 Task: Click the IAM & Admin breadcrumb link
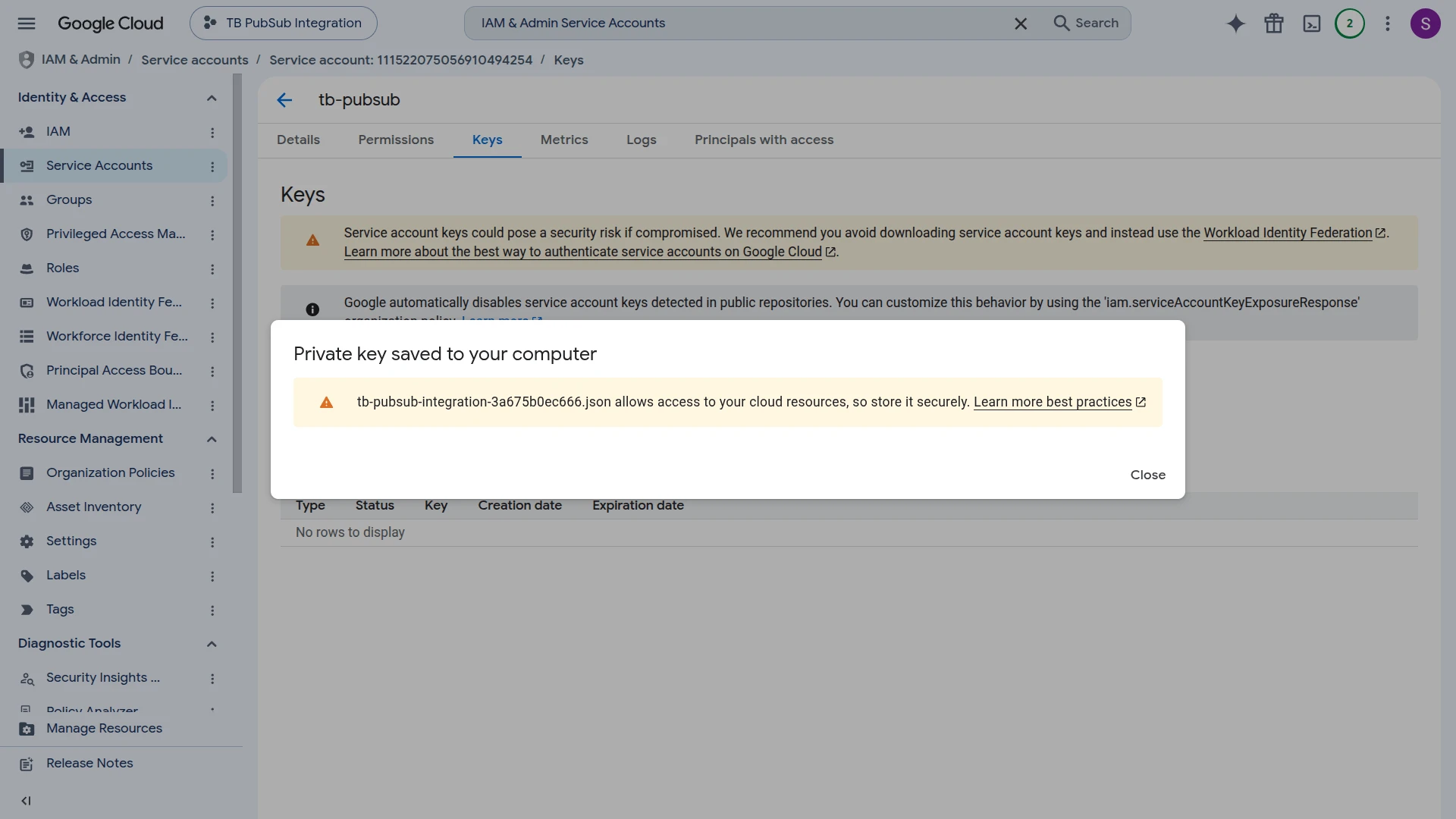pos(80,60)
